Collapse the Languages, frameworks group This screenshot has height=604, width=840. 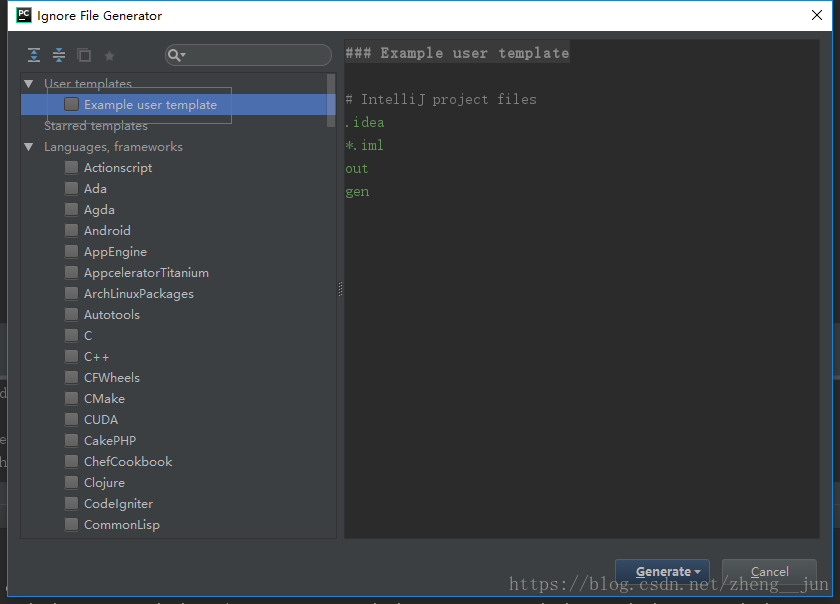(x=29, y=147)
